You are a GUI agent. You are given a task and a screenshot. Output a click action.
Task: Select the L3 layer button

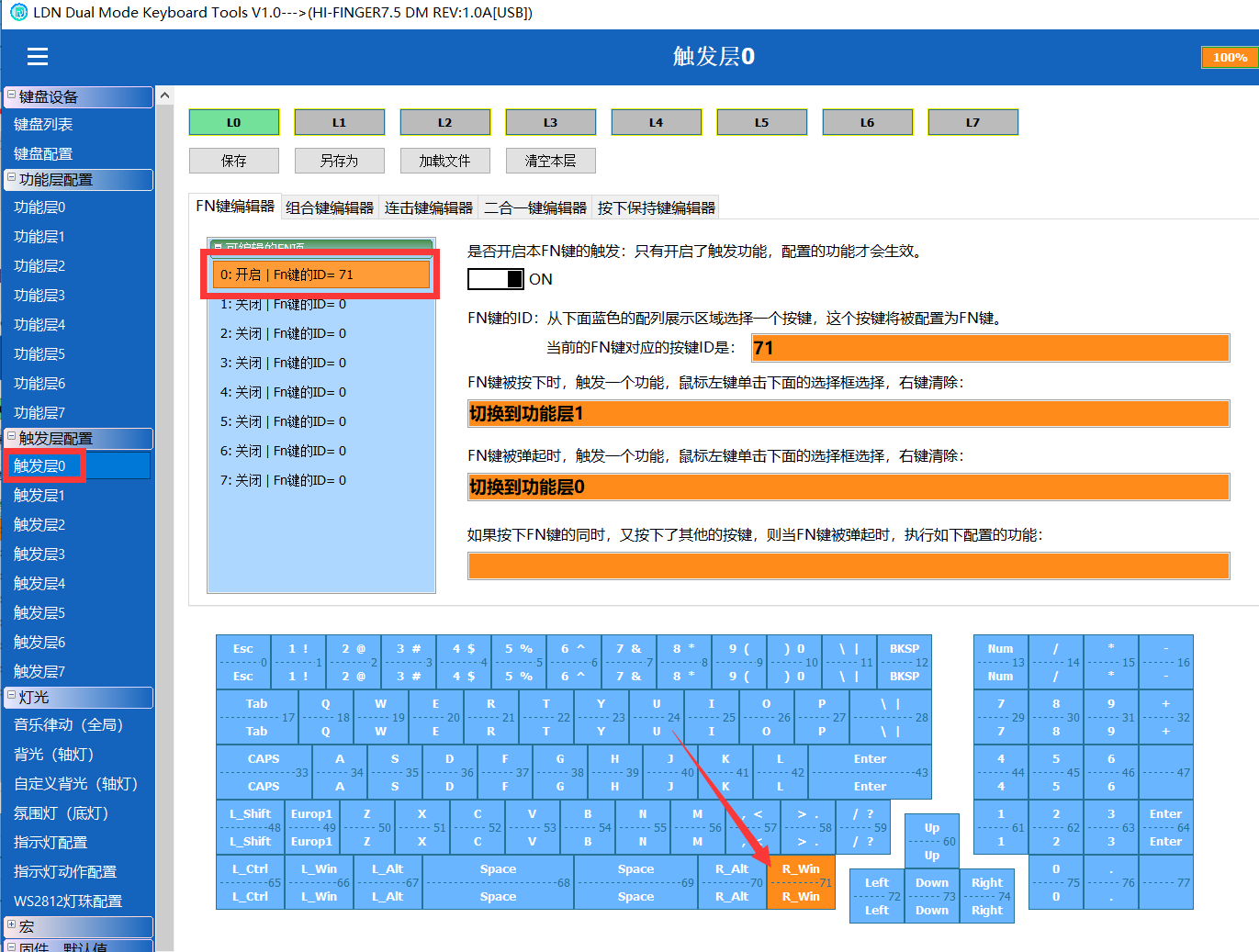(551, 122)
